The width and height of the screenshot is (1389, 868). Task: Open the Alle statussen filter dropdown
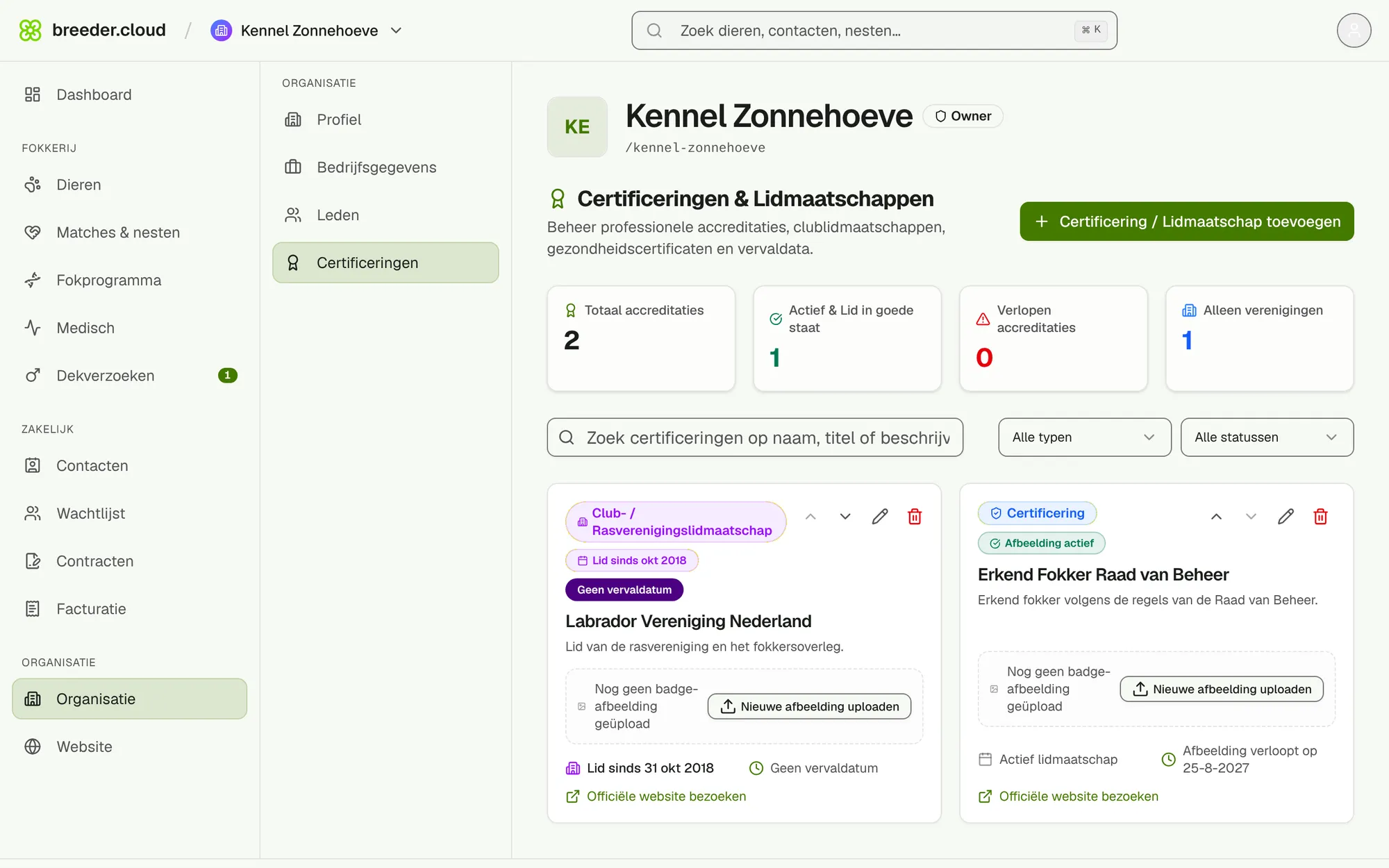coord(1267,437)
